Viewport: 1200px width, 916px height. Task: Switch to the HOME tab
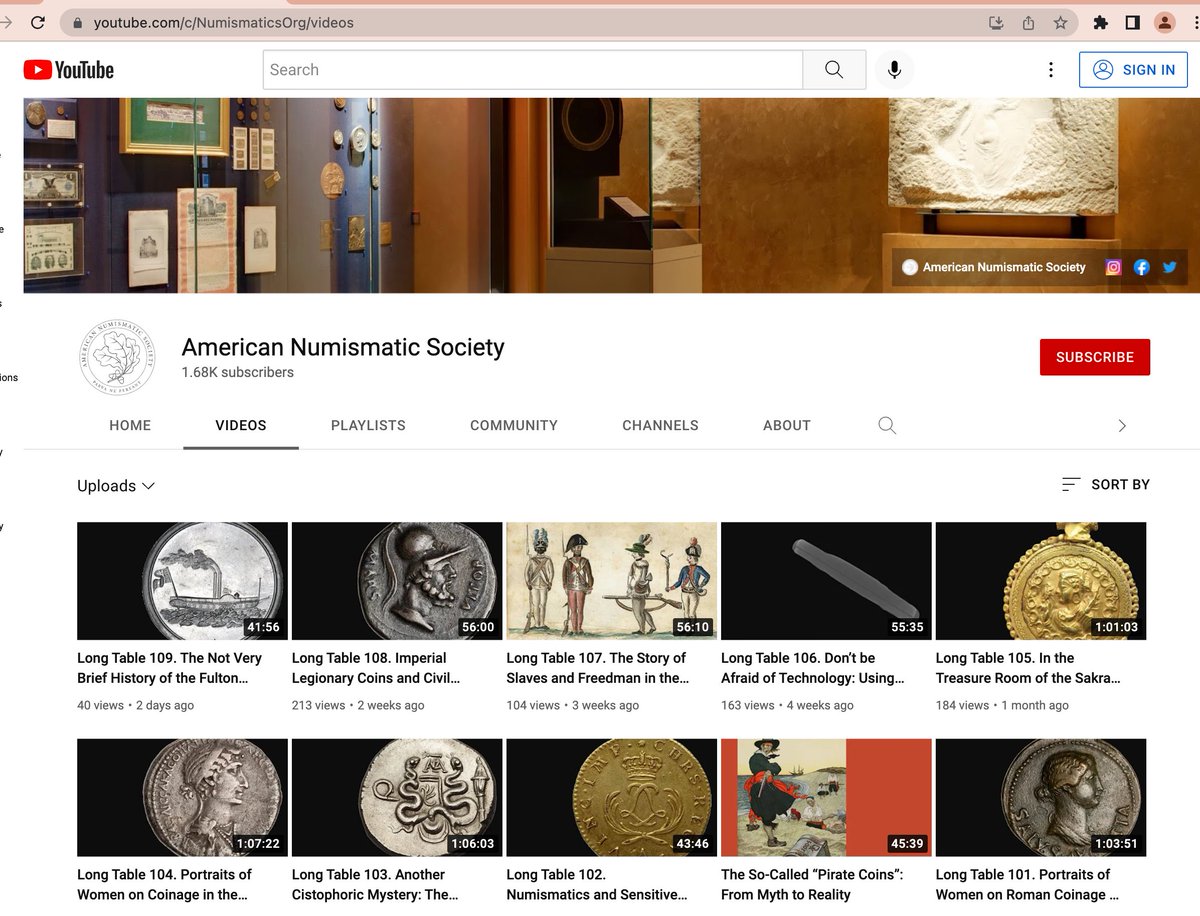click(x=130, y=425)
